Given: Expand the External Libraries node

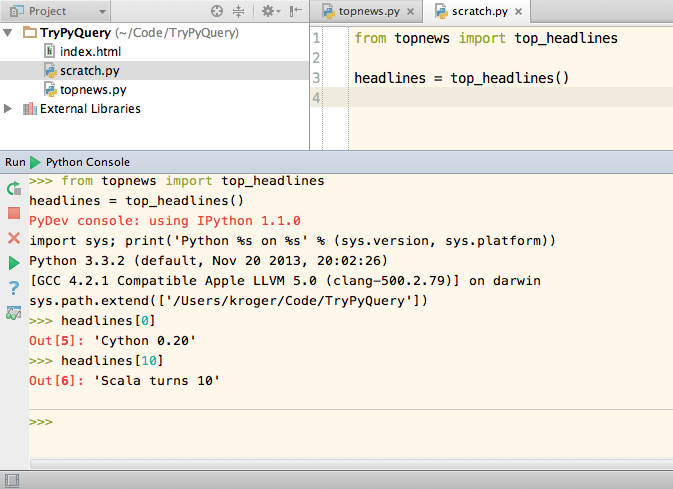Looking at the screenshot, I should point(8,109).
